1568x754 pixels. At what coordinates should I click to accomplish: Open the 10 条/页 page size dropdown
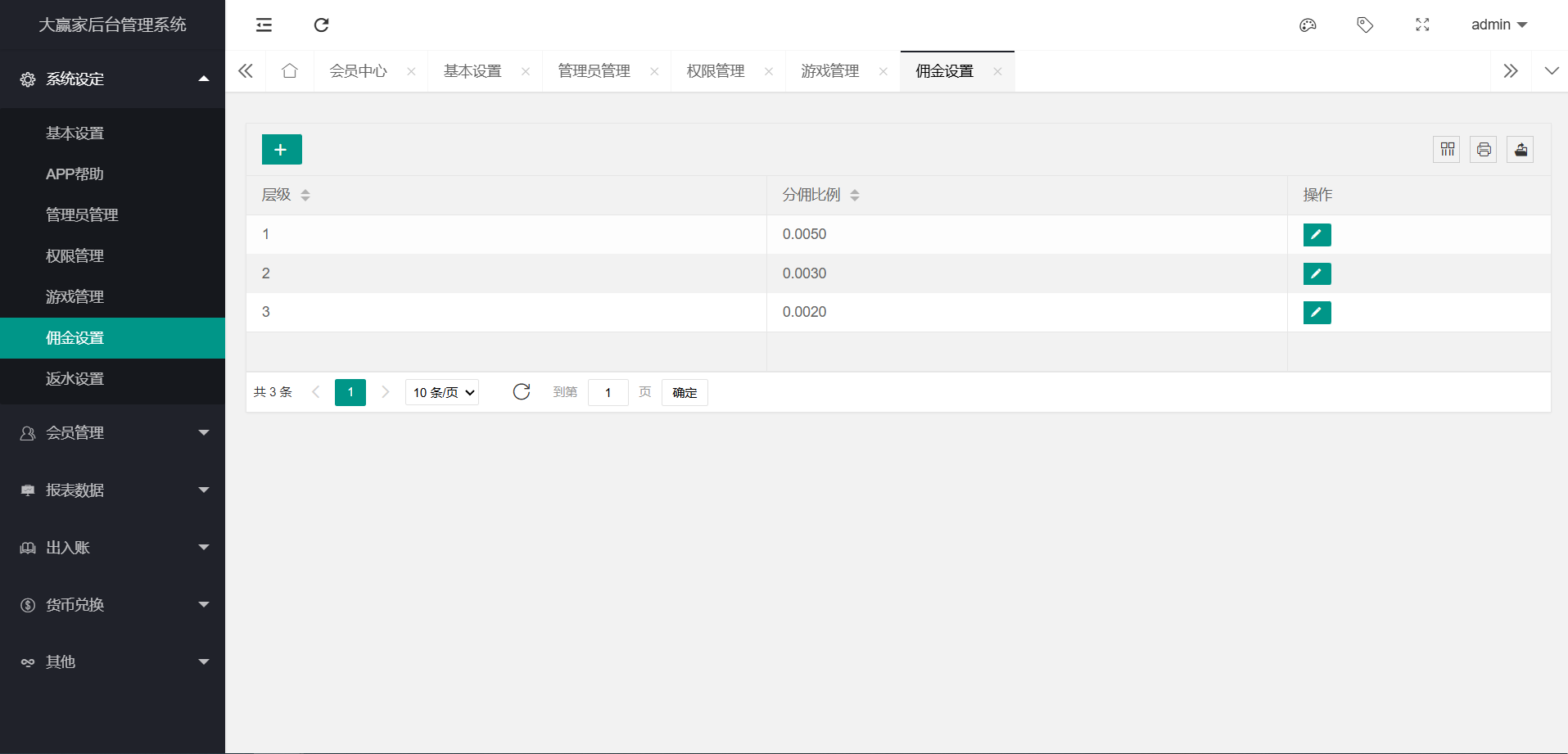pos(442,393)
